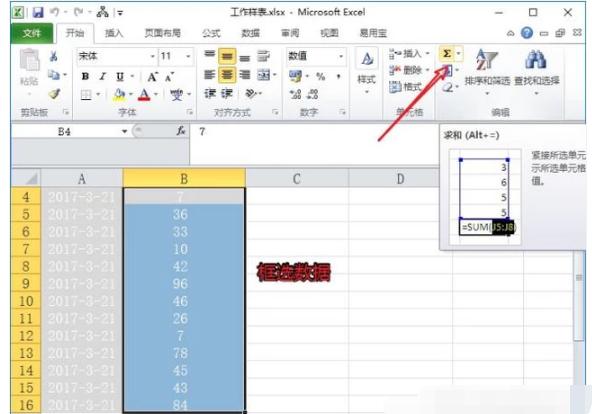Toggle Italic formatting

[102, 77]
